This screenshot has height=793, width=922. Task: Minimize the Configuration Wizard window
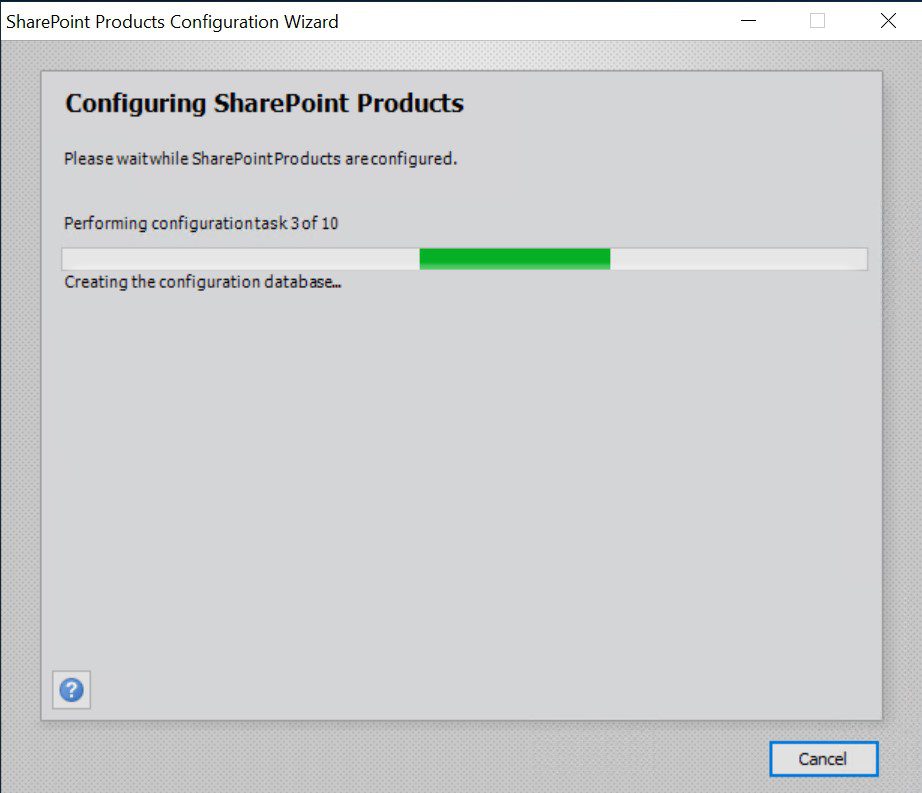point(748,21)
